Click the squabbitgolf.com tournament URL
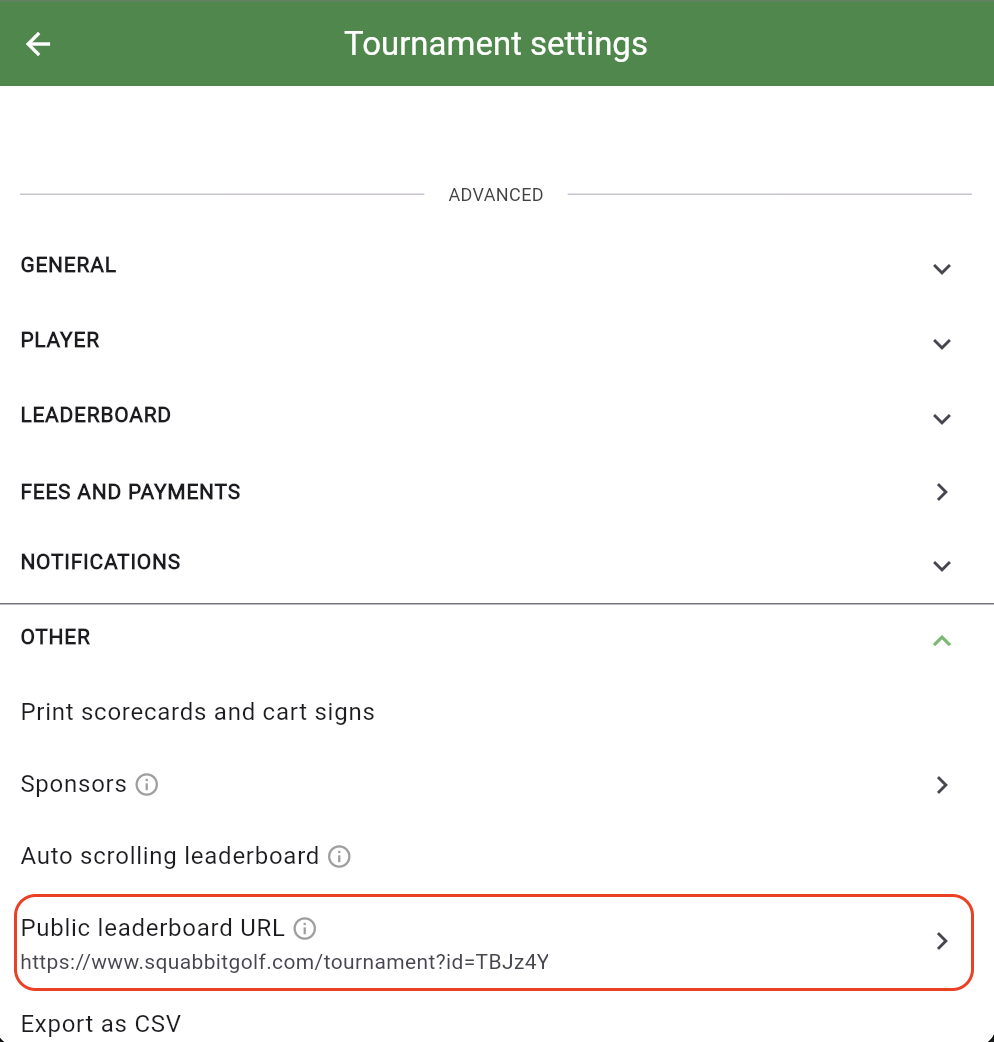Image resolution: width=994 pixels, height=1042 pixels. coord(285,963)
